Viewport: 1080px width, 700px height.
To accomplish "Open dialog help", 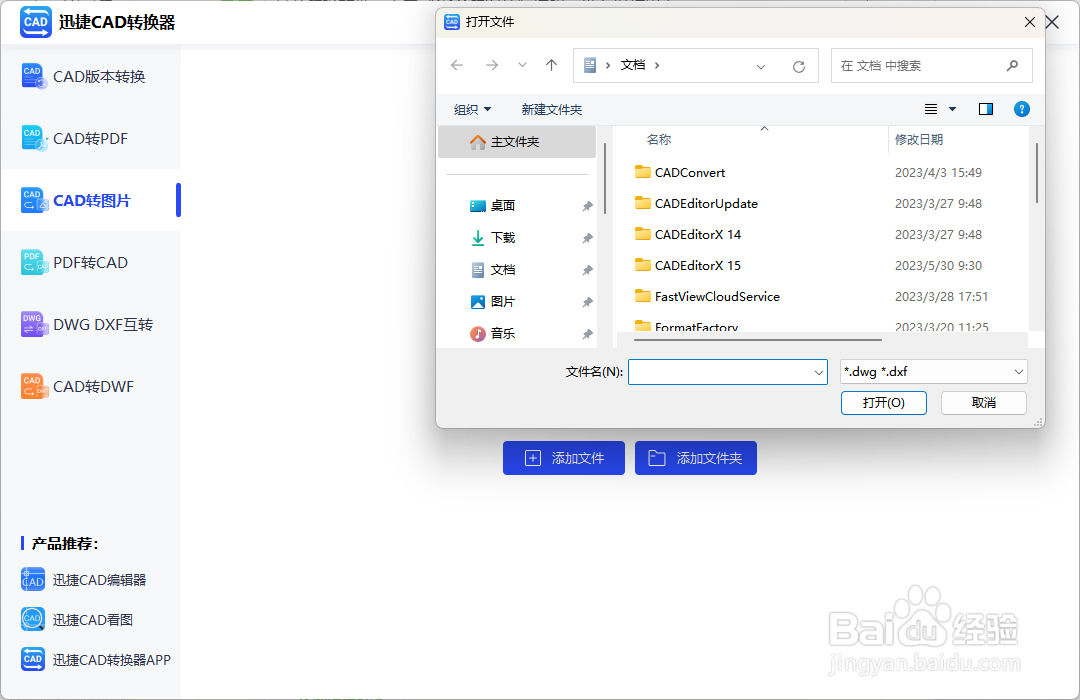I will point(1021,109).
